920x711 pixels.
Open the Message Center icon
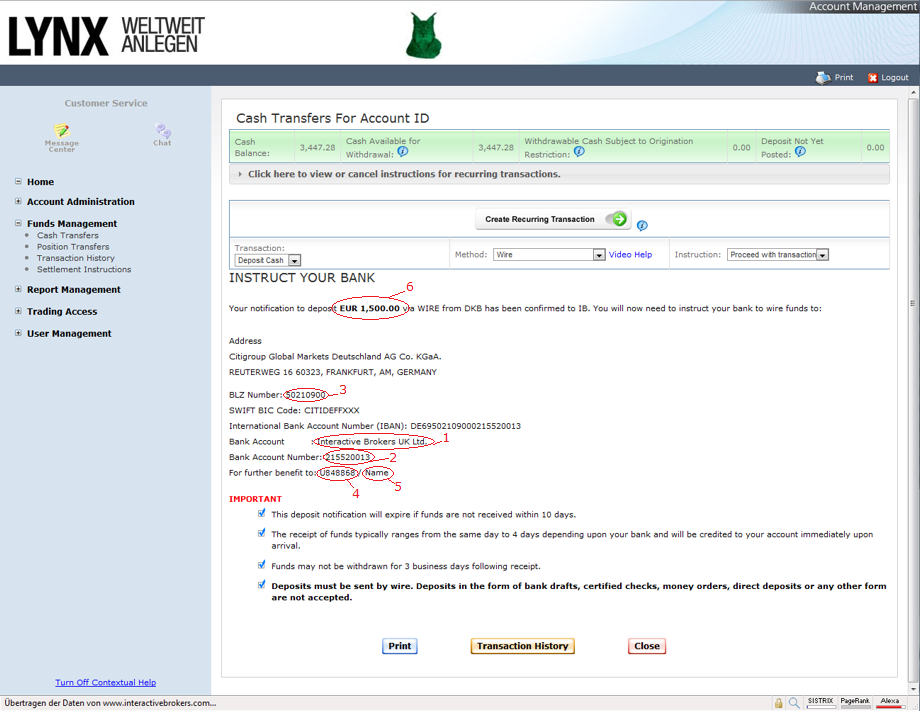pos(62,130)
